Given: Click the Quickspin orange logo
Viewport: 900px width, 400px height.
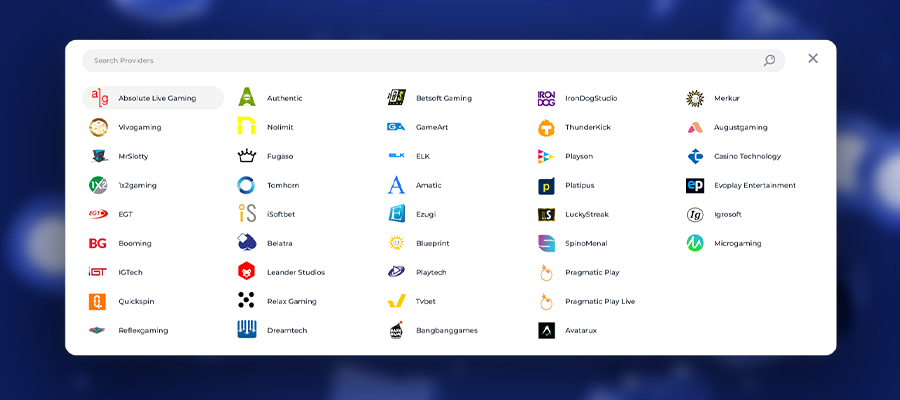Looking at the screenshot, I should [x=98, y=301].
